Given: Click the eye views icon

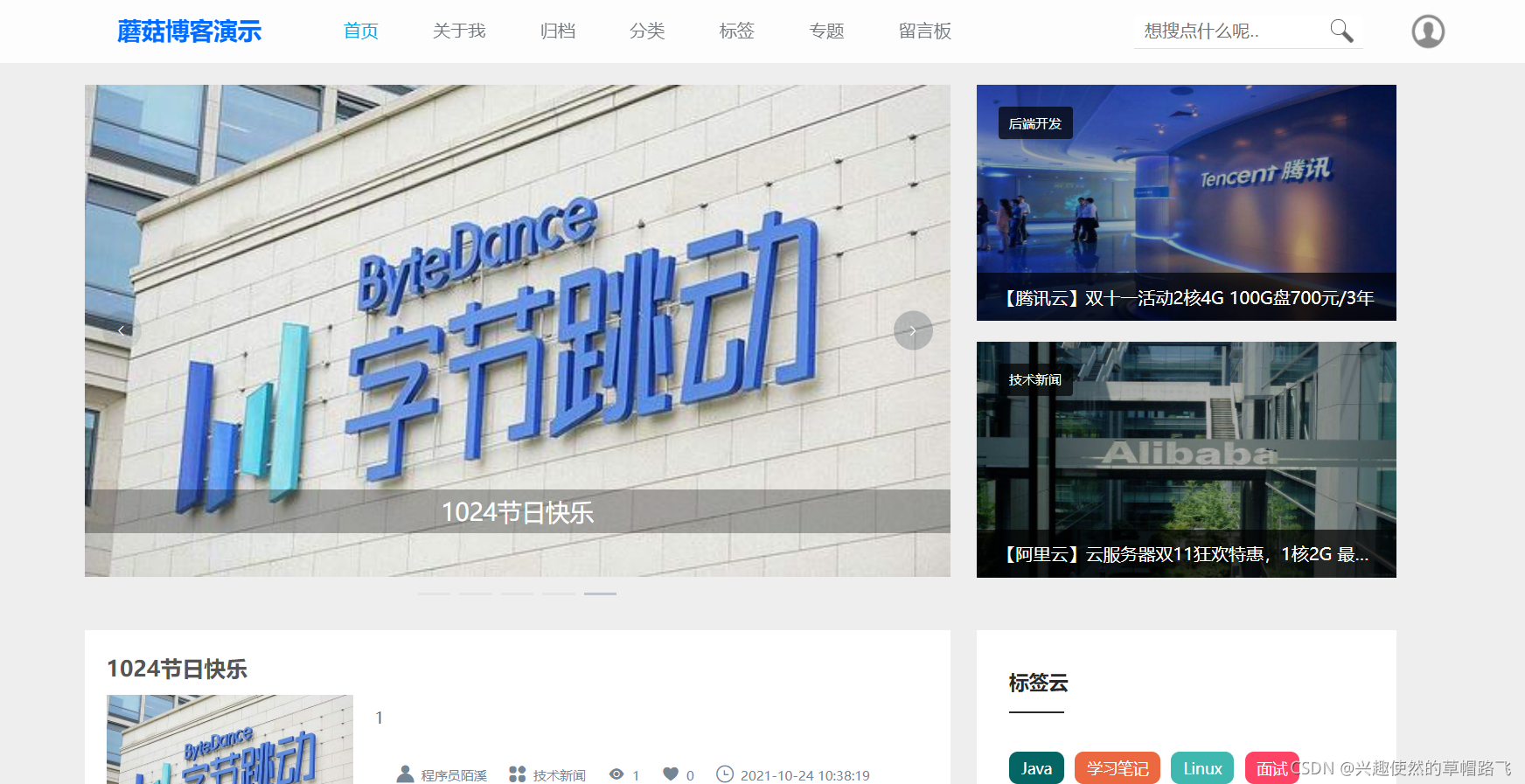Looking at the screenshot, I should click(x=616, y=774).
